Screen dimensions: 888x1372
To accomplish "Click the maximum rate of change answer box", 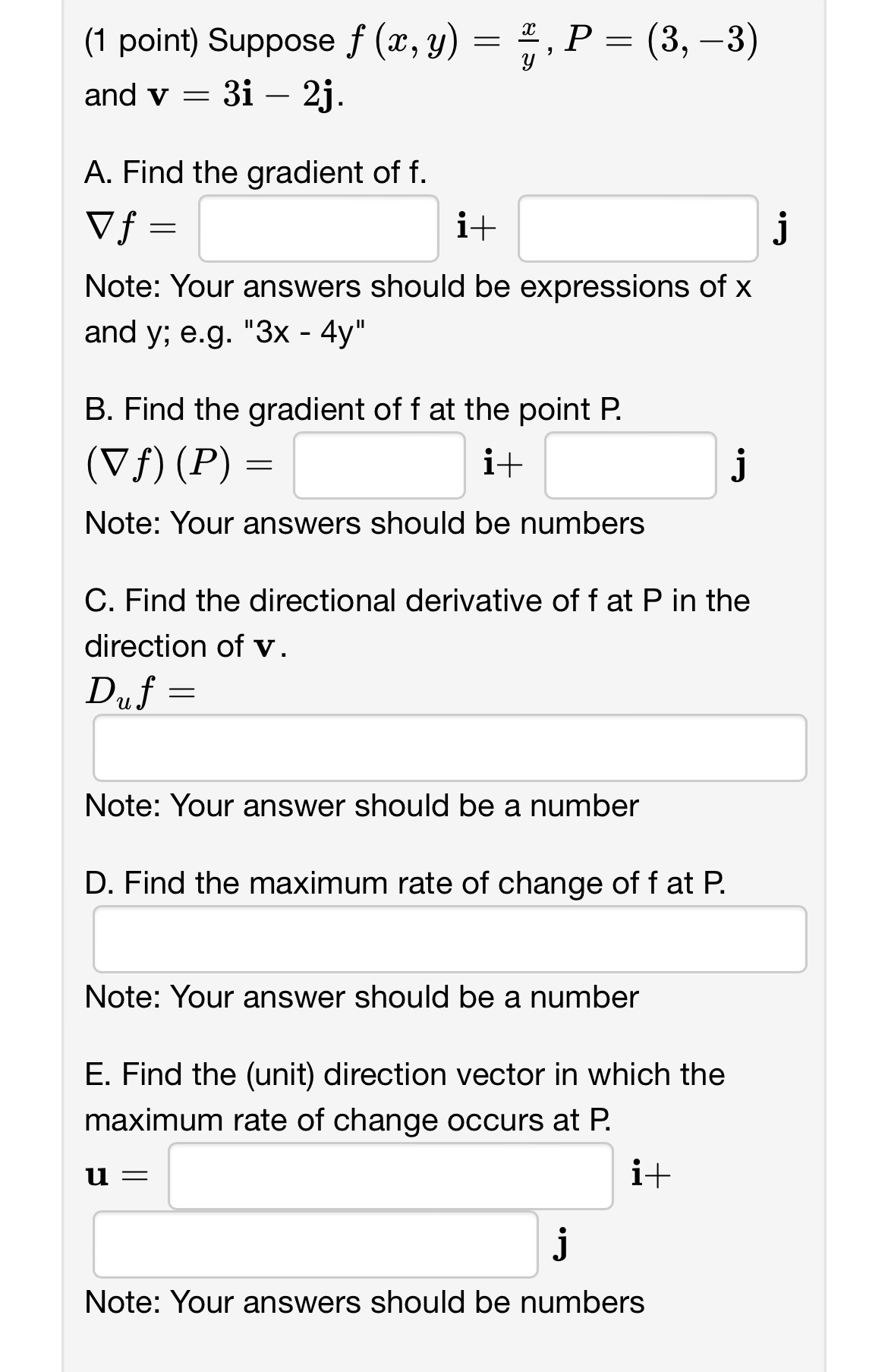I will [449, 939].
